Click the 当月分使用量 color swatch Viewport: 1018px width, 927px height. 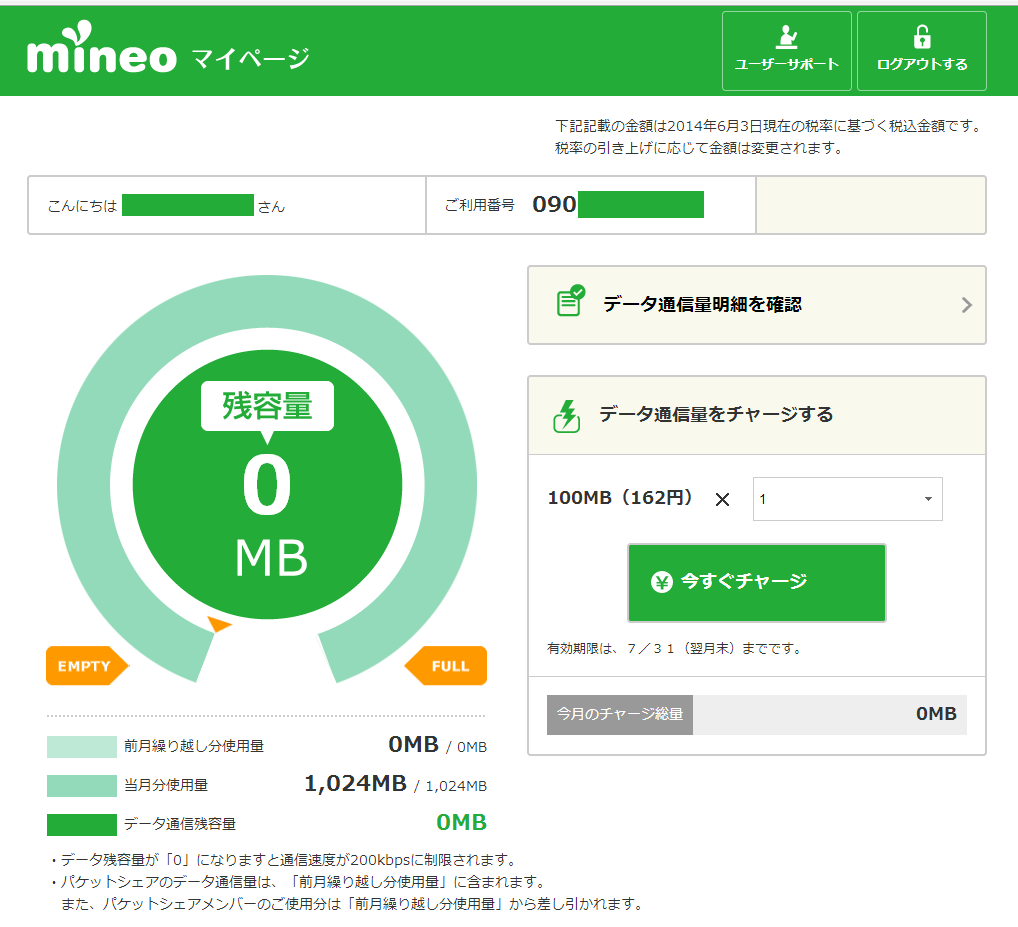pos(82,785)
